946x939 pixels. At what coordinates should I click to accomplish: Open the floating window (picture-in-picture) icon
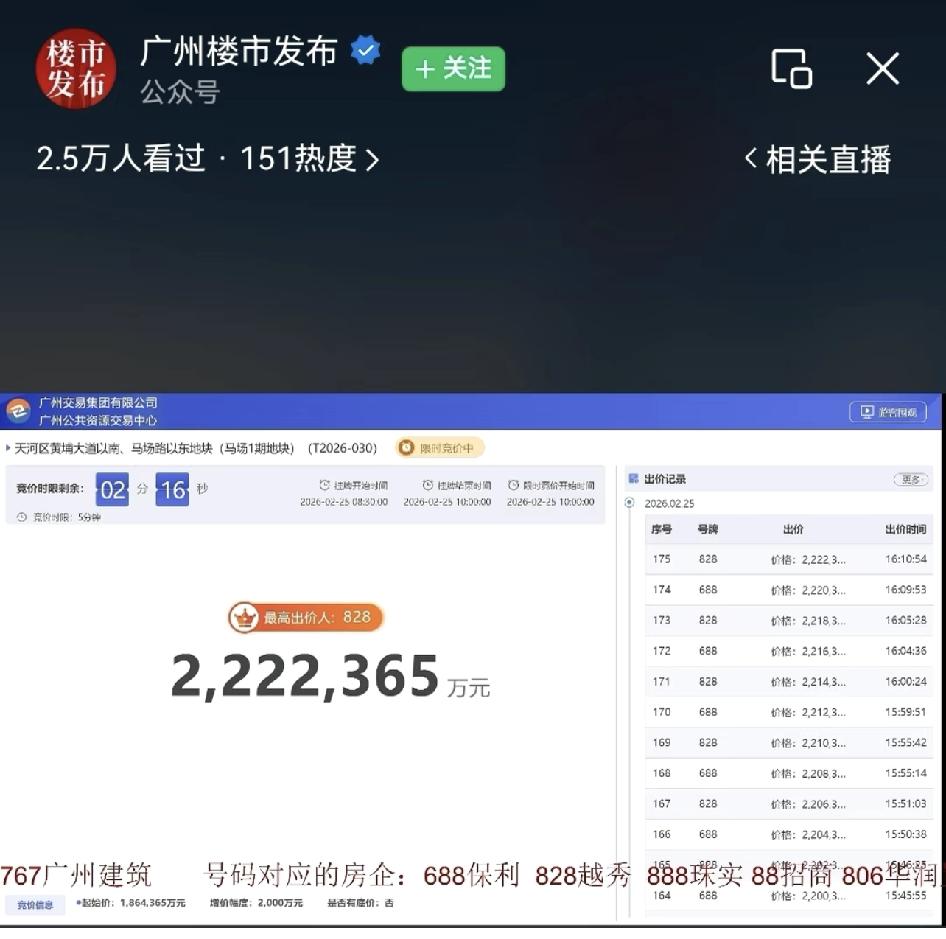click(x=791, y=69)
